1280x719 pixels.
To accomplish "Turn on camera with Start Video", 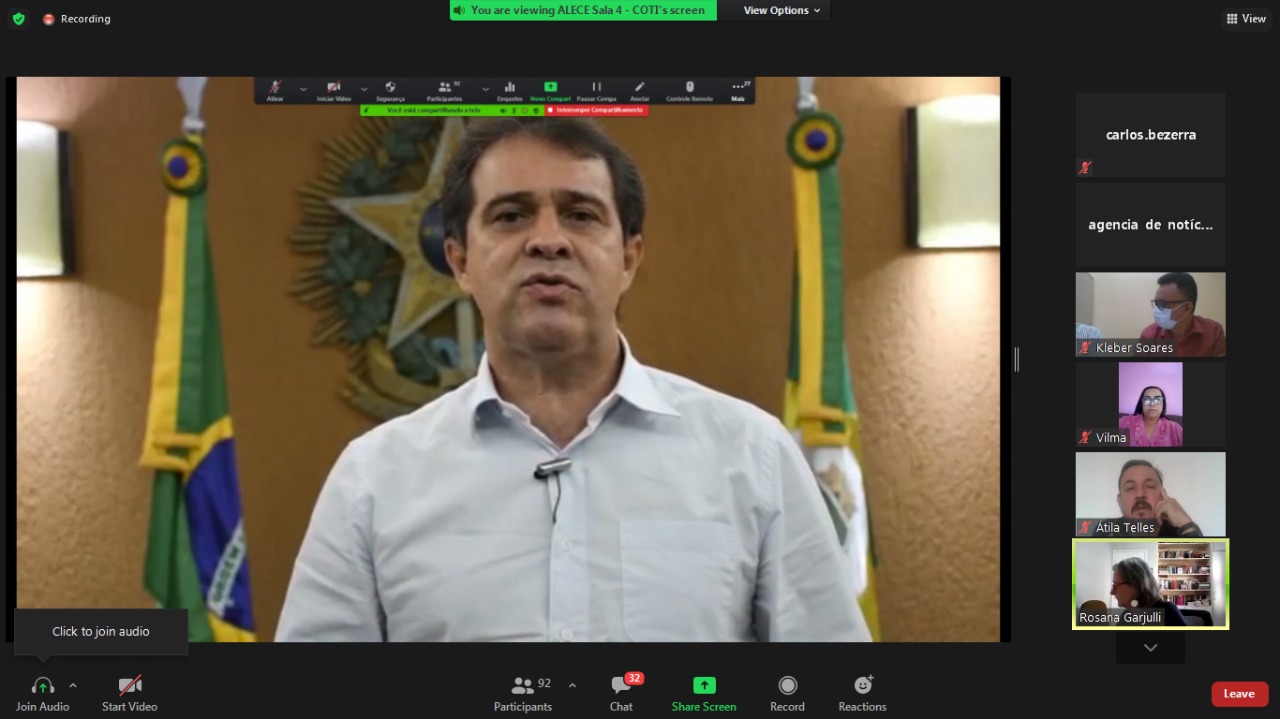I will (x=129, y=693).
